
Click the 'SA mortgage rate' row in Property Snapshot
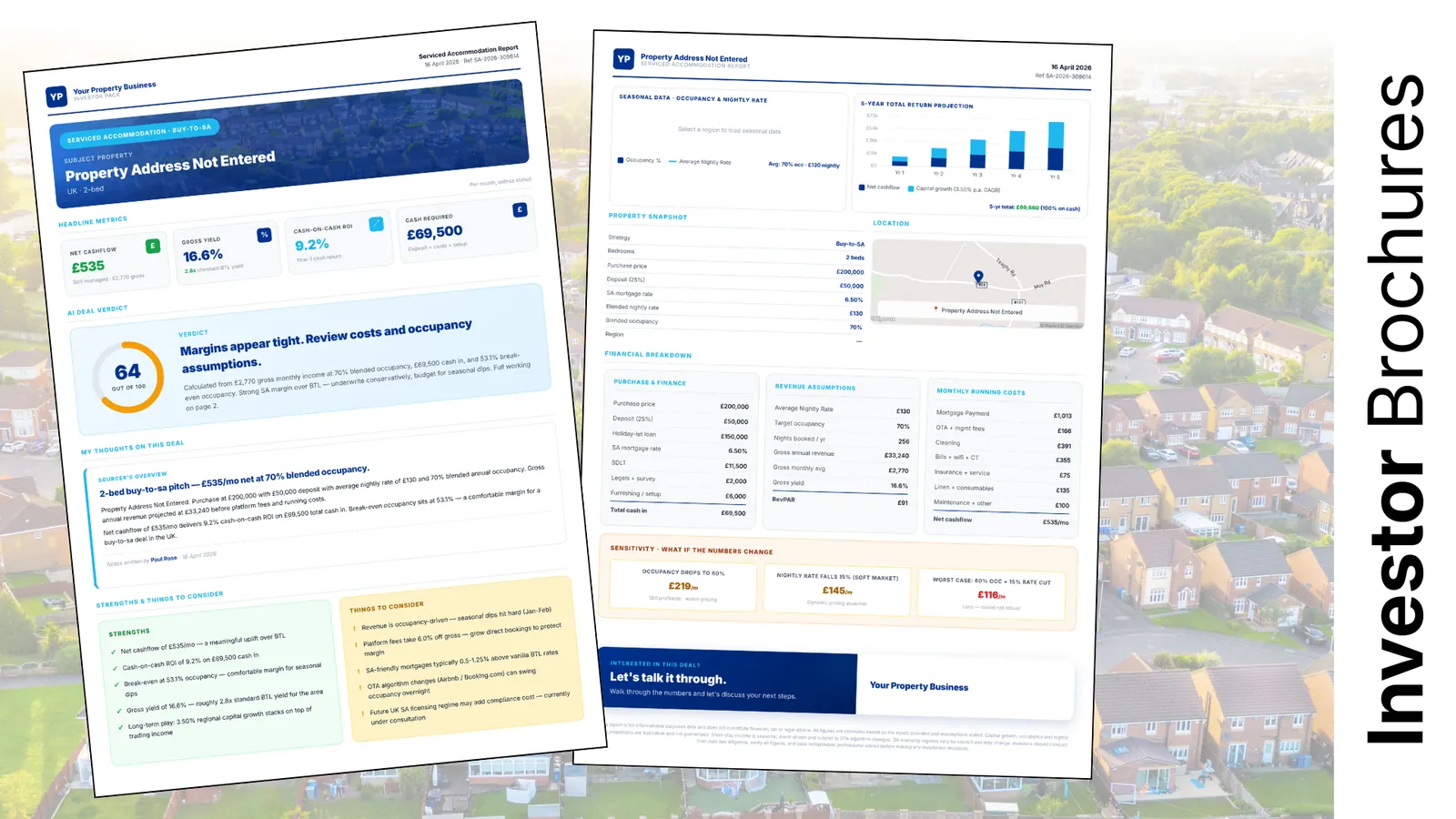click(735, 297)
